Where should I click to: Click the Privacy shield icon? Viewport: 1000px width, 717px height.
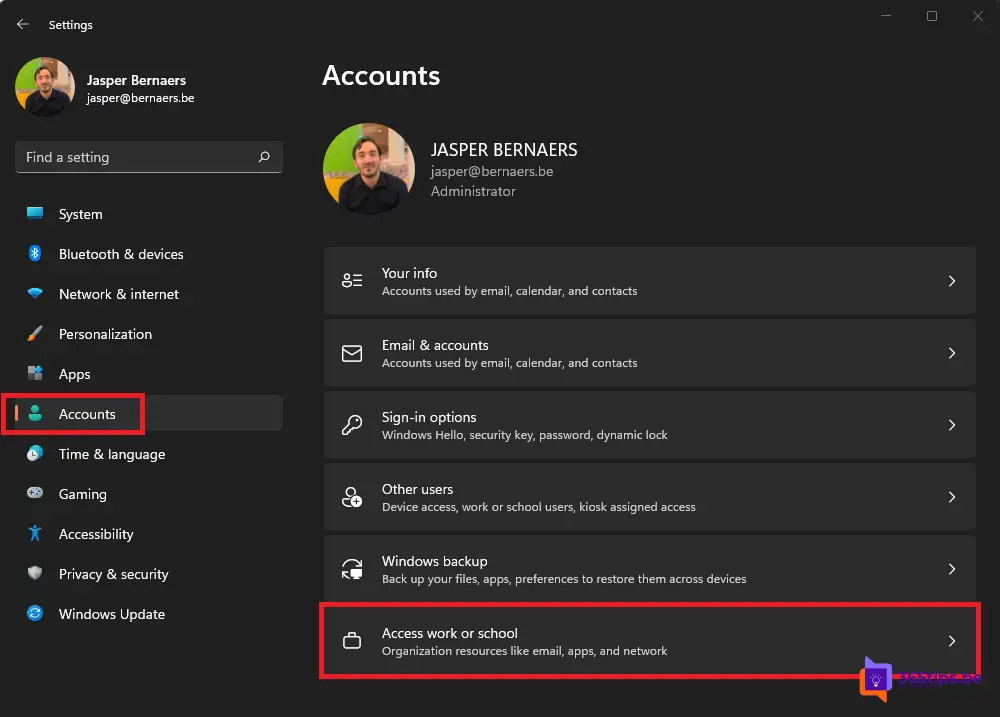(35, 573)
